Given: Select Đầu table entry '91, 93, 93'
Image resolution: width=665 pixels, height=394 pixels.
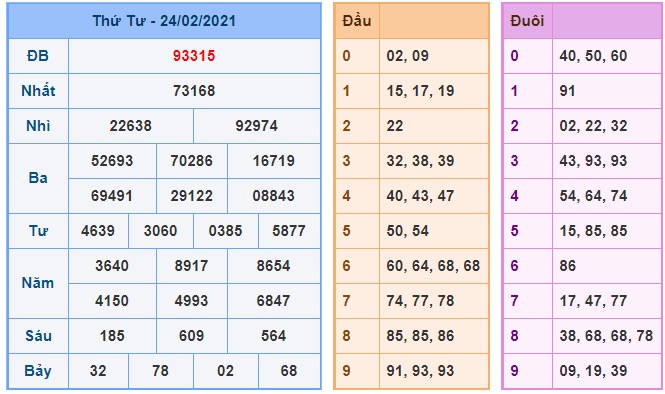Looking at the screenshot, I should click(420, 371).
